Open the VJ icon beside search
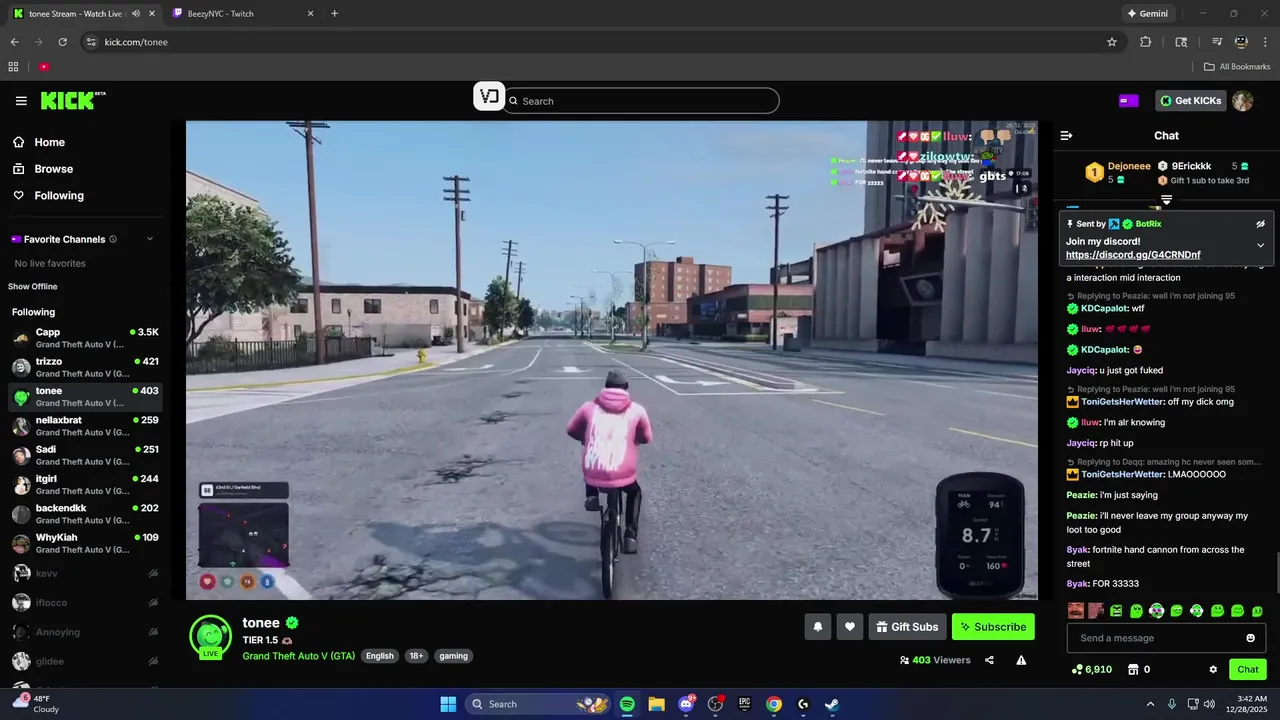1280x720 pixels. [489, 97]
